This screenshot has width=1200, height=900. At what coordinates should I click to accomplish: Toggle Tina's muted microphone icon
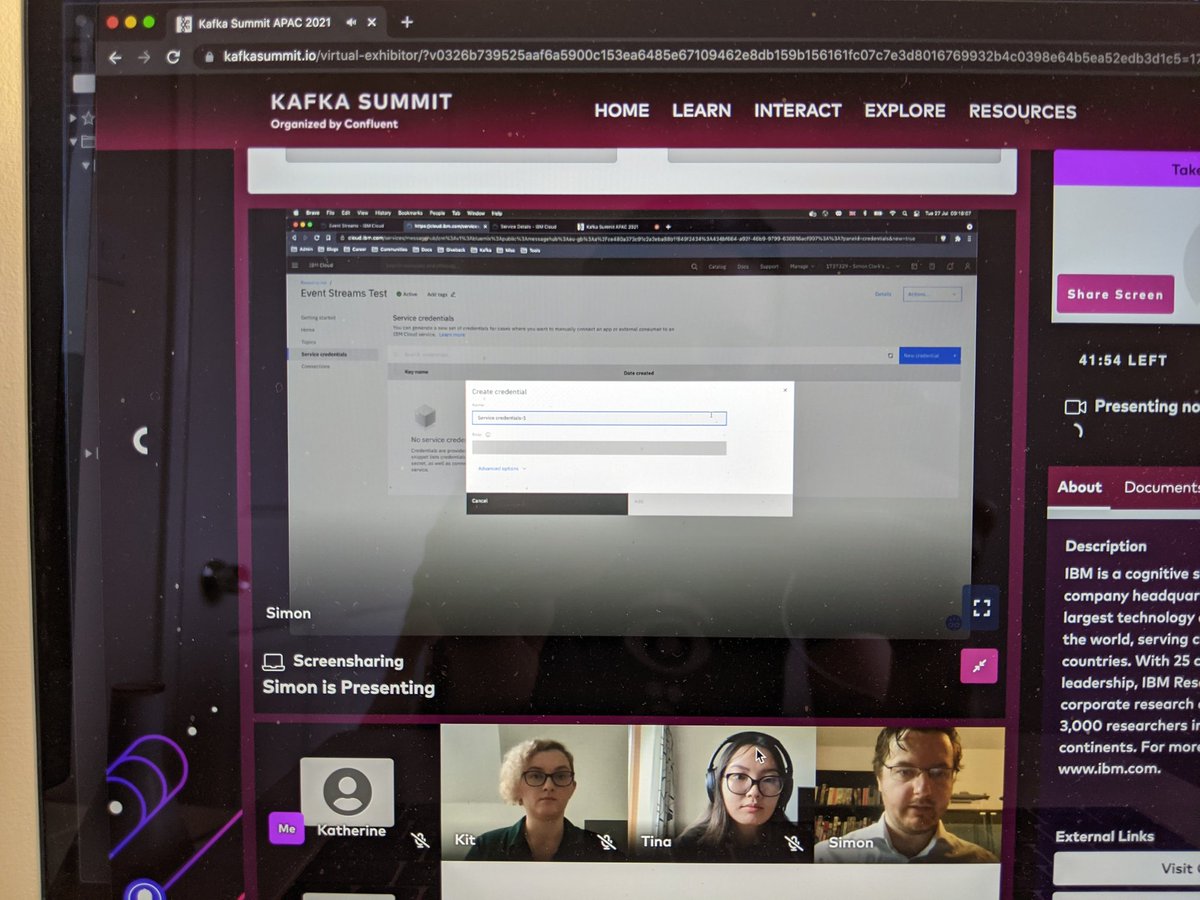794,843
